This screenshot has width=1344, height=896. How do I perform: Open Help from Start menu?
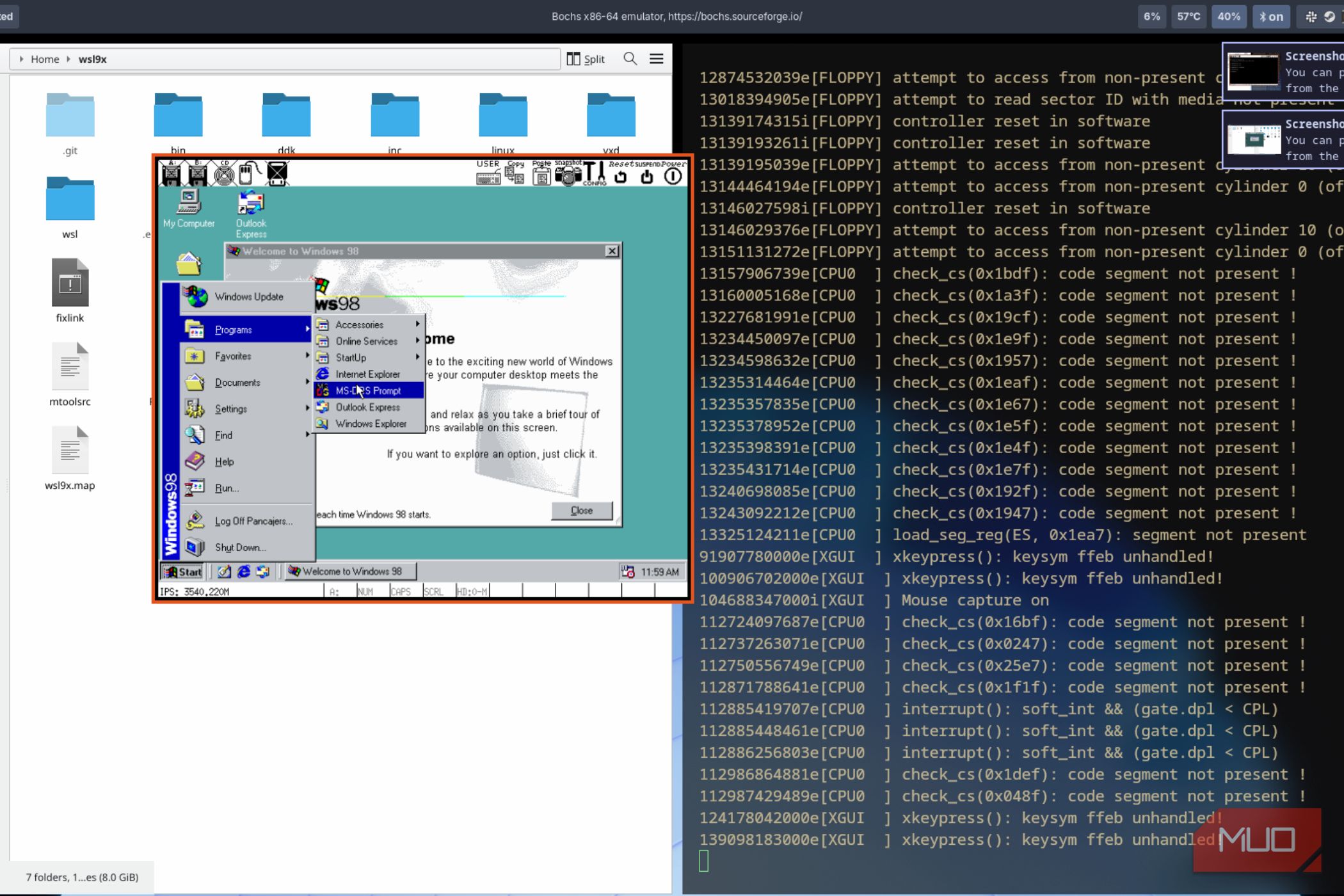[248, 461]
